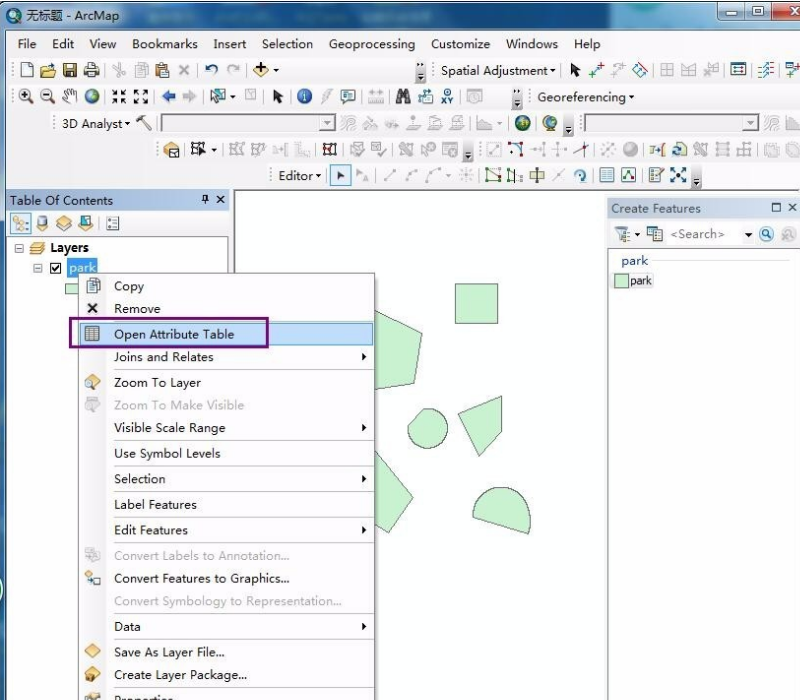Open the Georeferencing dropdown menu

[x=586, y=97]
